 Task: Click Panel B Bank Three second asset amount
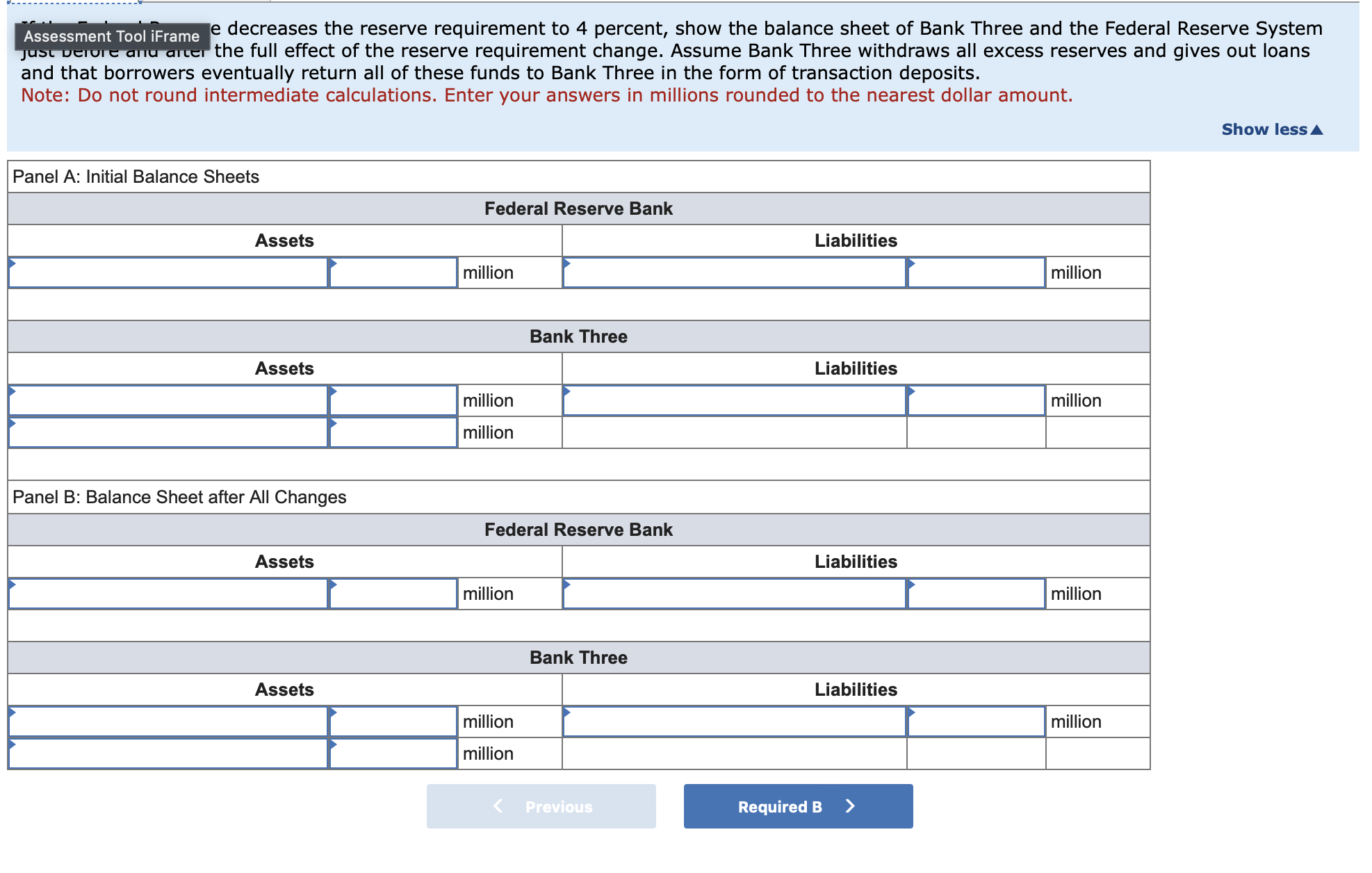[x=393, y=753]
